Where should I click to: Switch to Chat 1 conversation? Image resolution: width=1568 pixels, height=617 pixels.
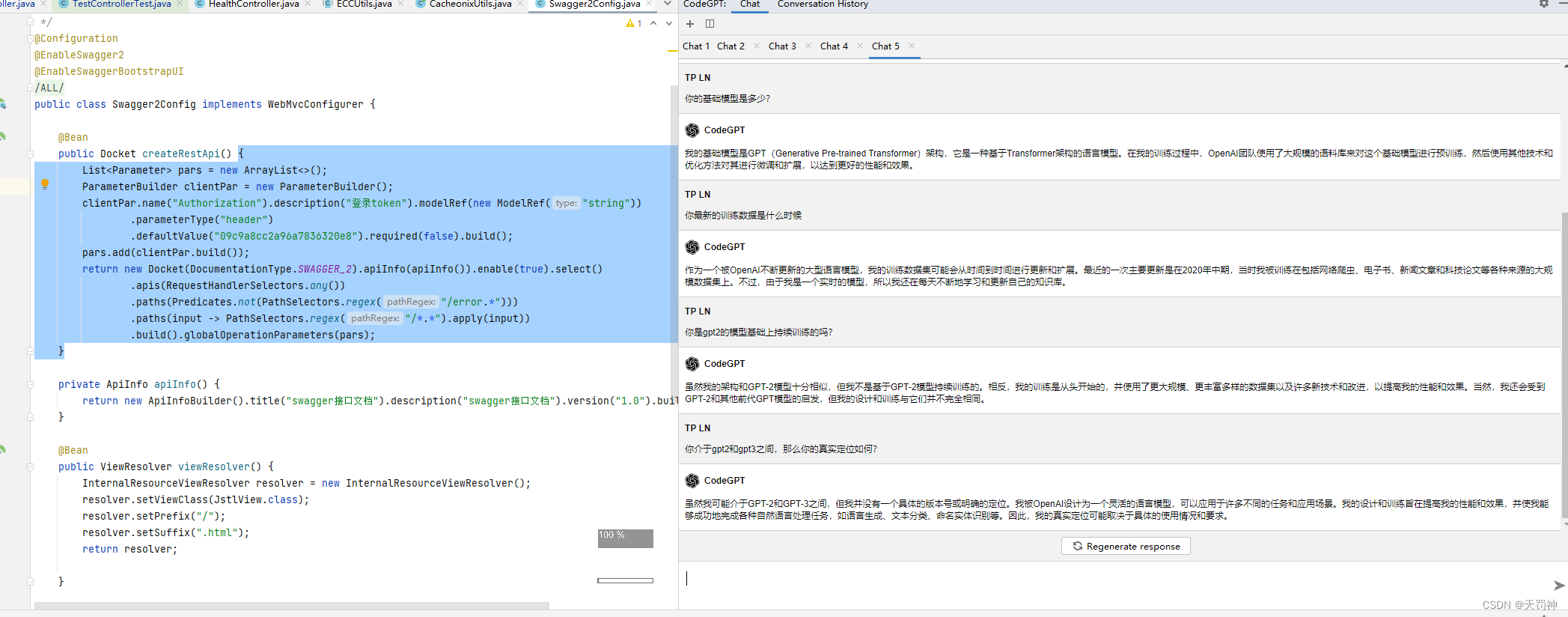tap(696, 46)
